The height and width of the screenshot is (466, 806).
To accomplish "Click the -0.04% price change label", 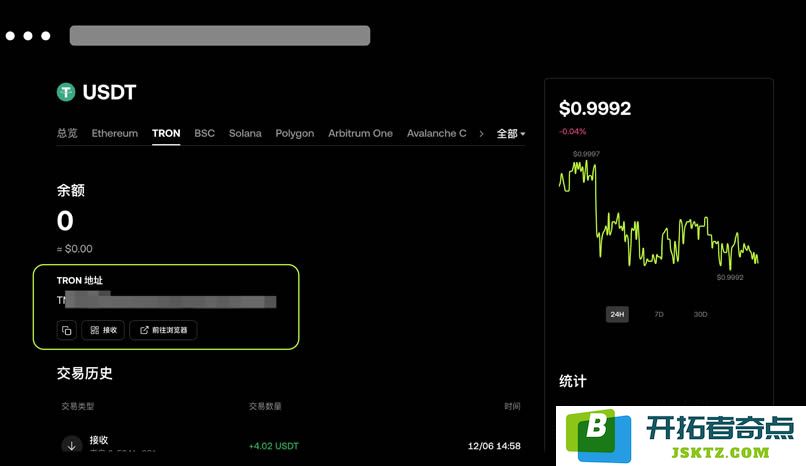I will (x=573, y=132).
